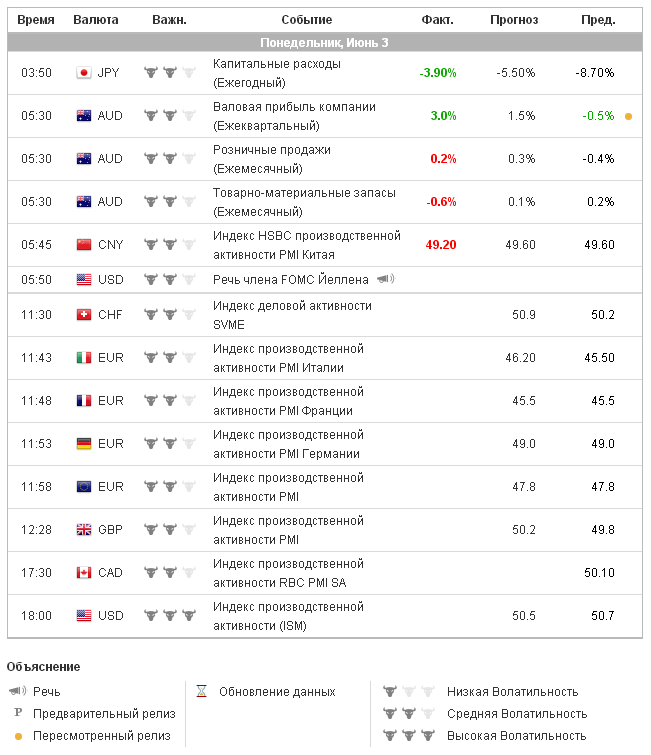
Task: Click the speech megaphone icon in the FOMC row
Action: pos(386,279)
